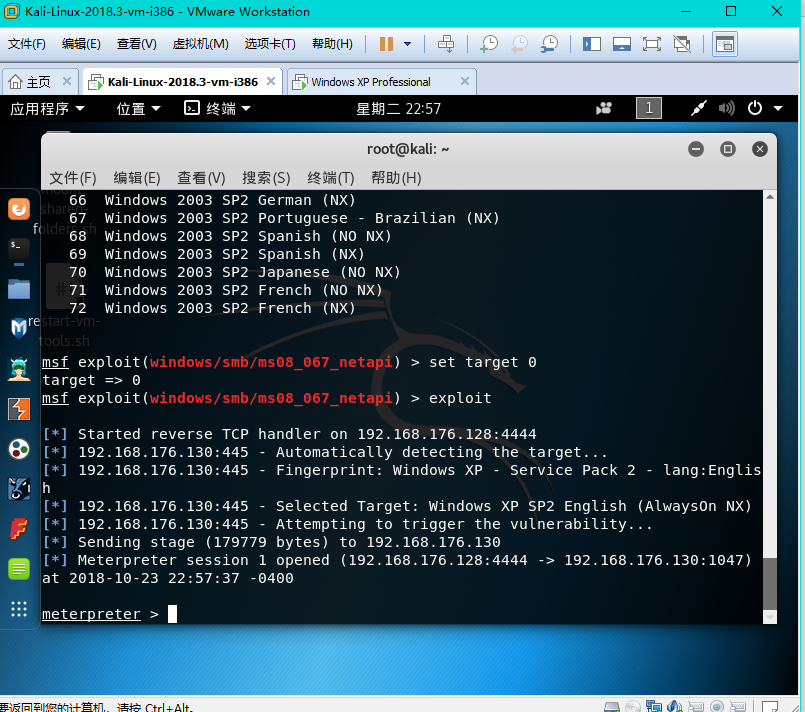Close the root@kali terminal window

click(x=759, y=149)
